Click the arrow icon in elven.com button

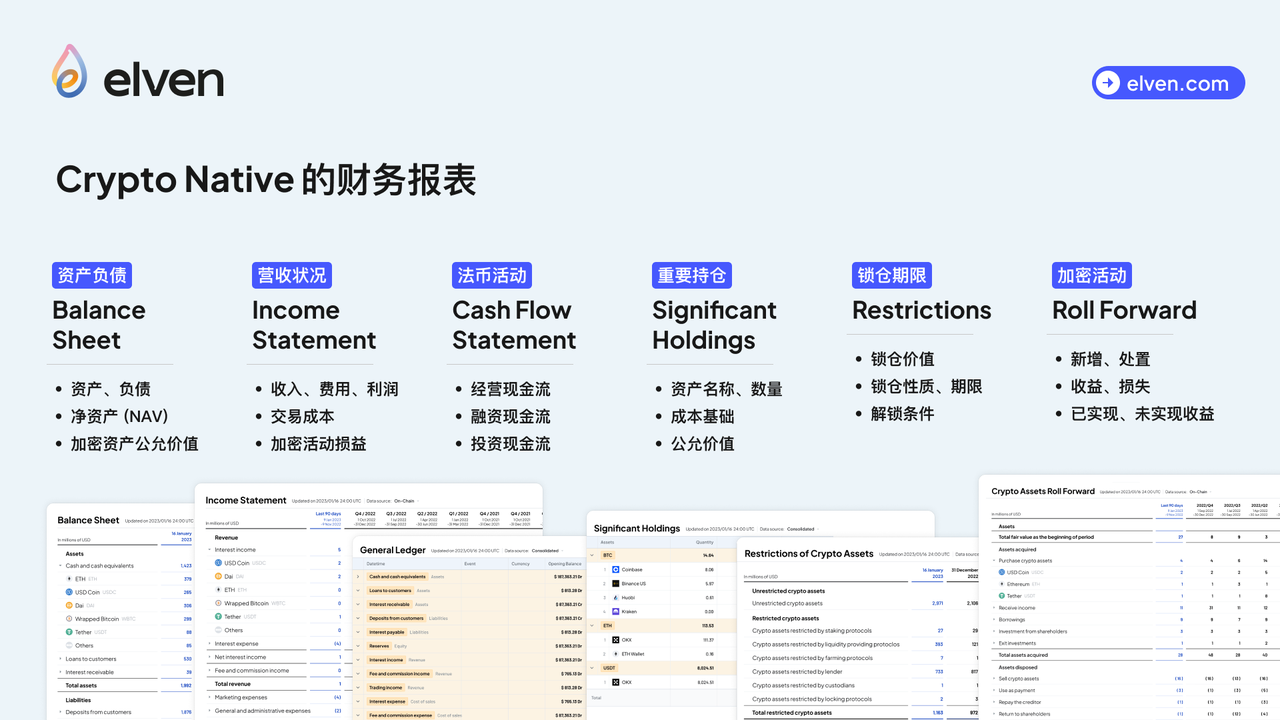tap(1107, 83)
